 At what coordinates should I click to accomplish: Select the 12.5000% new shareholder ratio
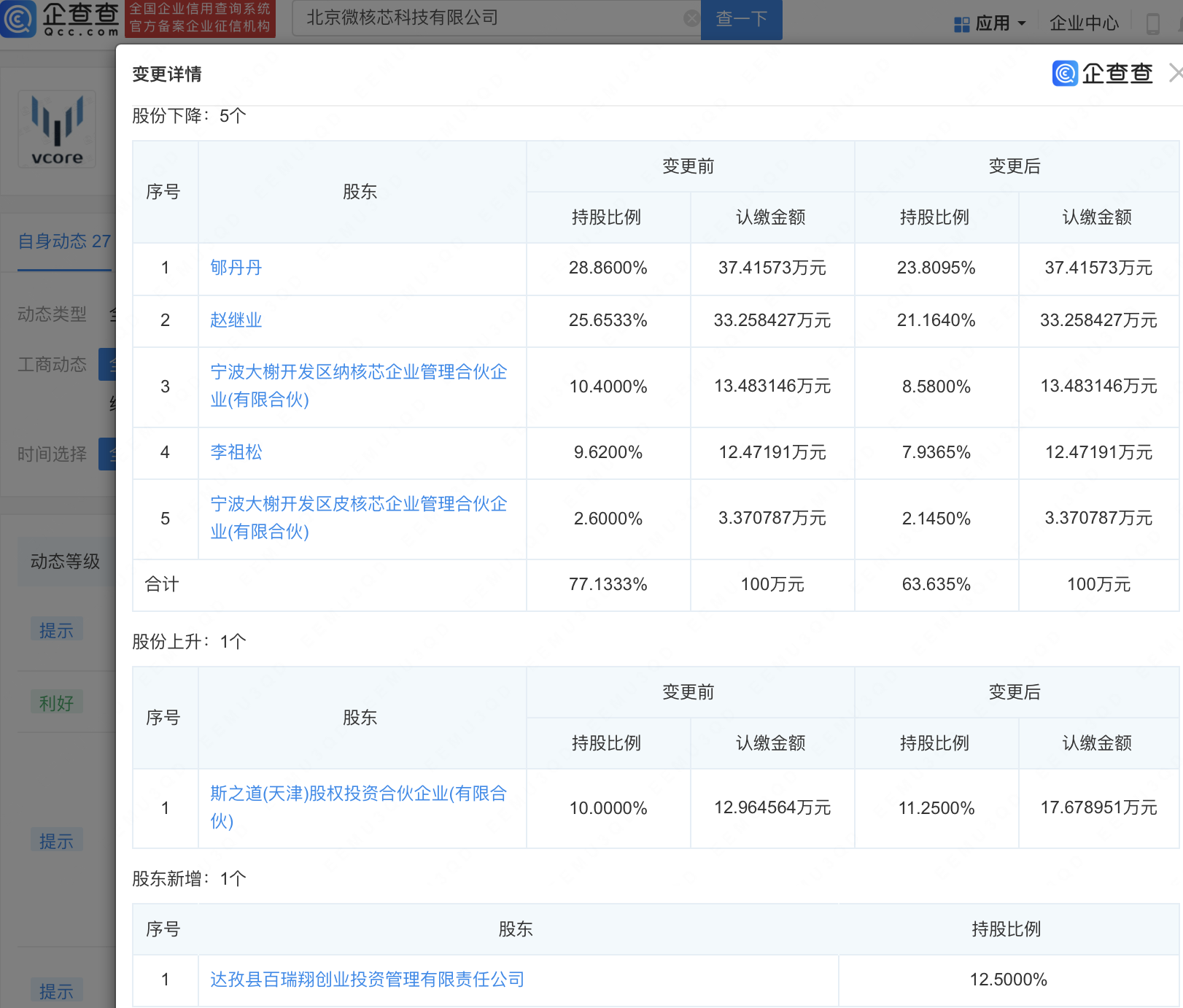point(1008,980)
